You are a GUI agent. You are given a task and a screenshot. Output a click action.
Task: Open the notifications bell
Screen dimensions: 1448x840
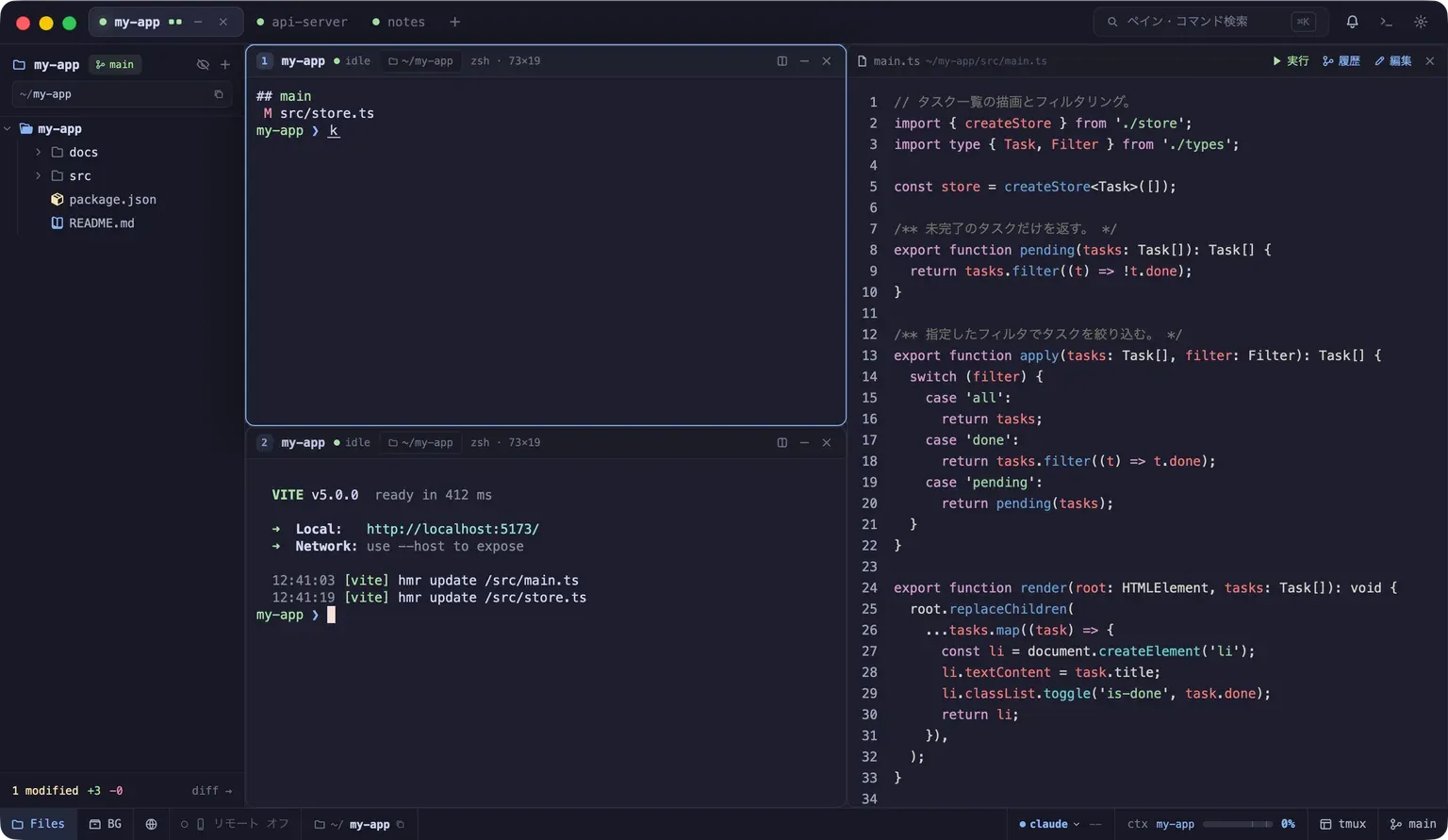click(x=1352, y=22)
